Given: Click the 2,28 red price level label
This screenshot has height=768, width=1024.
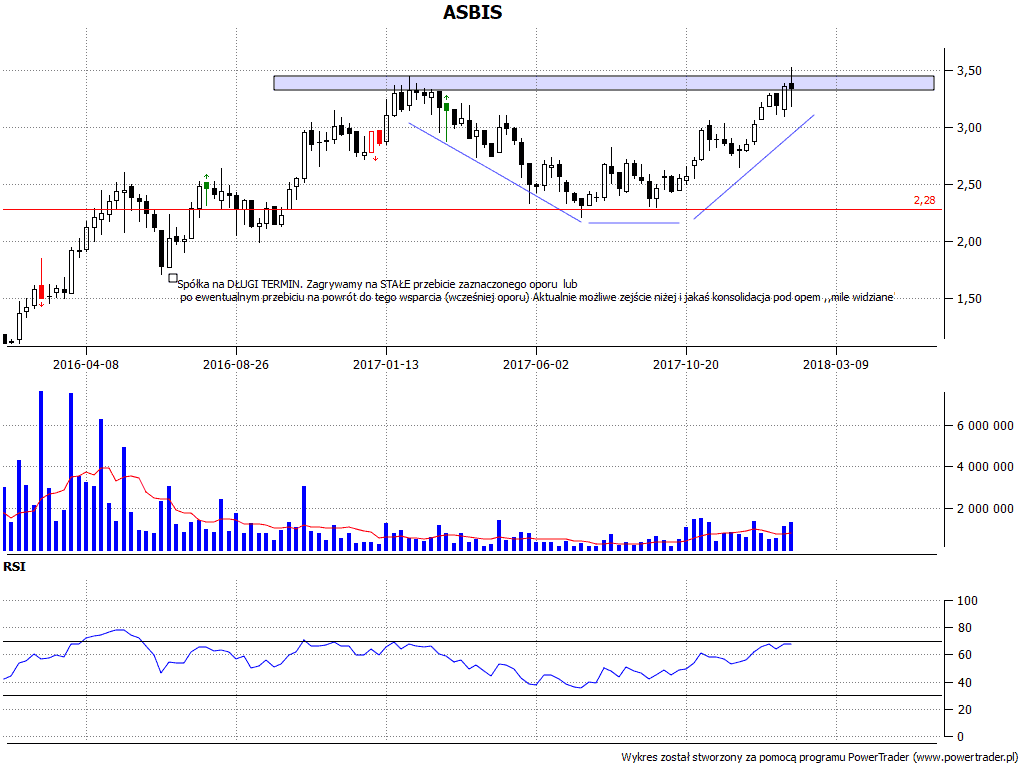Looking at the screenshot, I should [924, 200].
